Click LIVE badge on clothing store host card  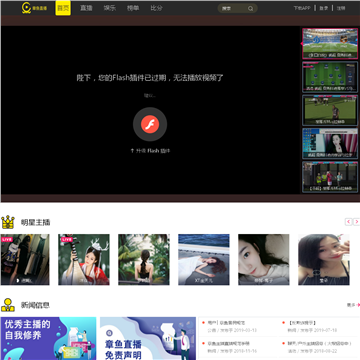click(7, 239)
